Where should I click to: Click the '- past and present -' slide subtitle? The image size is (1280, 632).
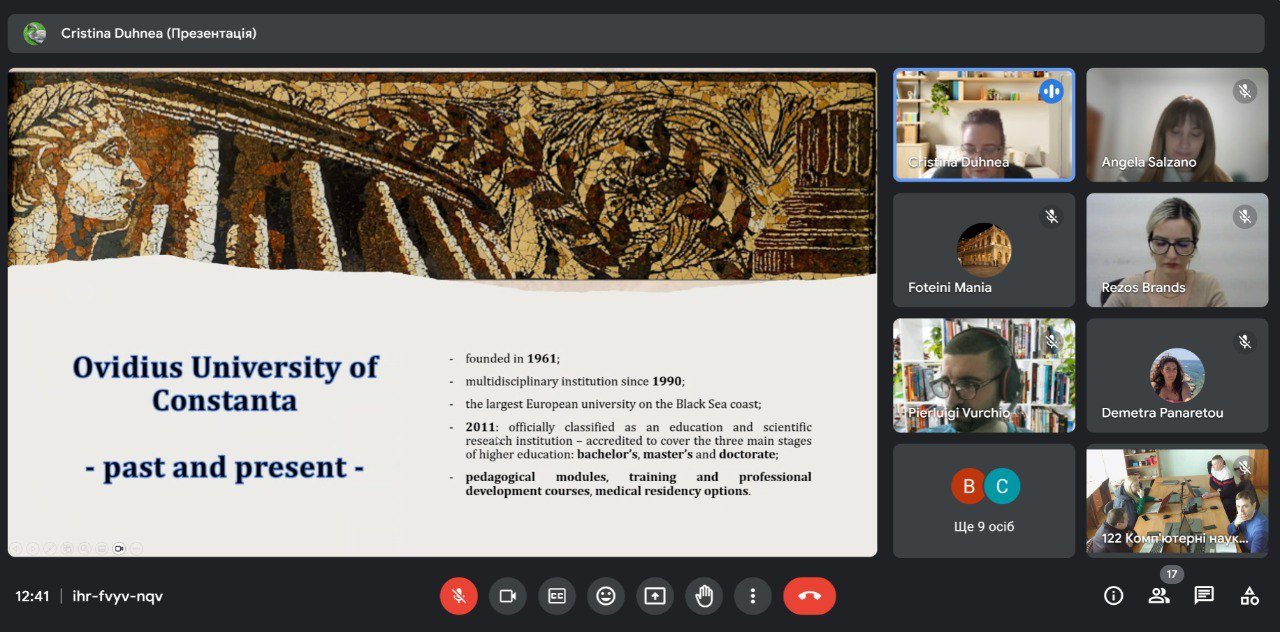coord(225,467)
